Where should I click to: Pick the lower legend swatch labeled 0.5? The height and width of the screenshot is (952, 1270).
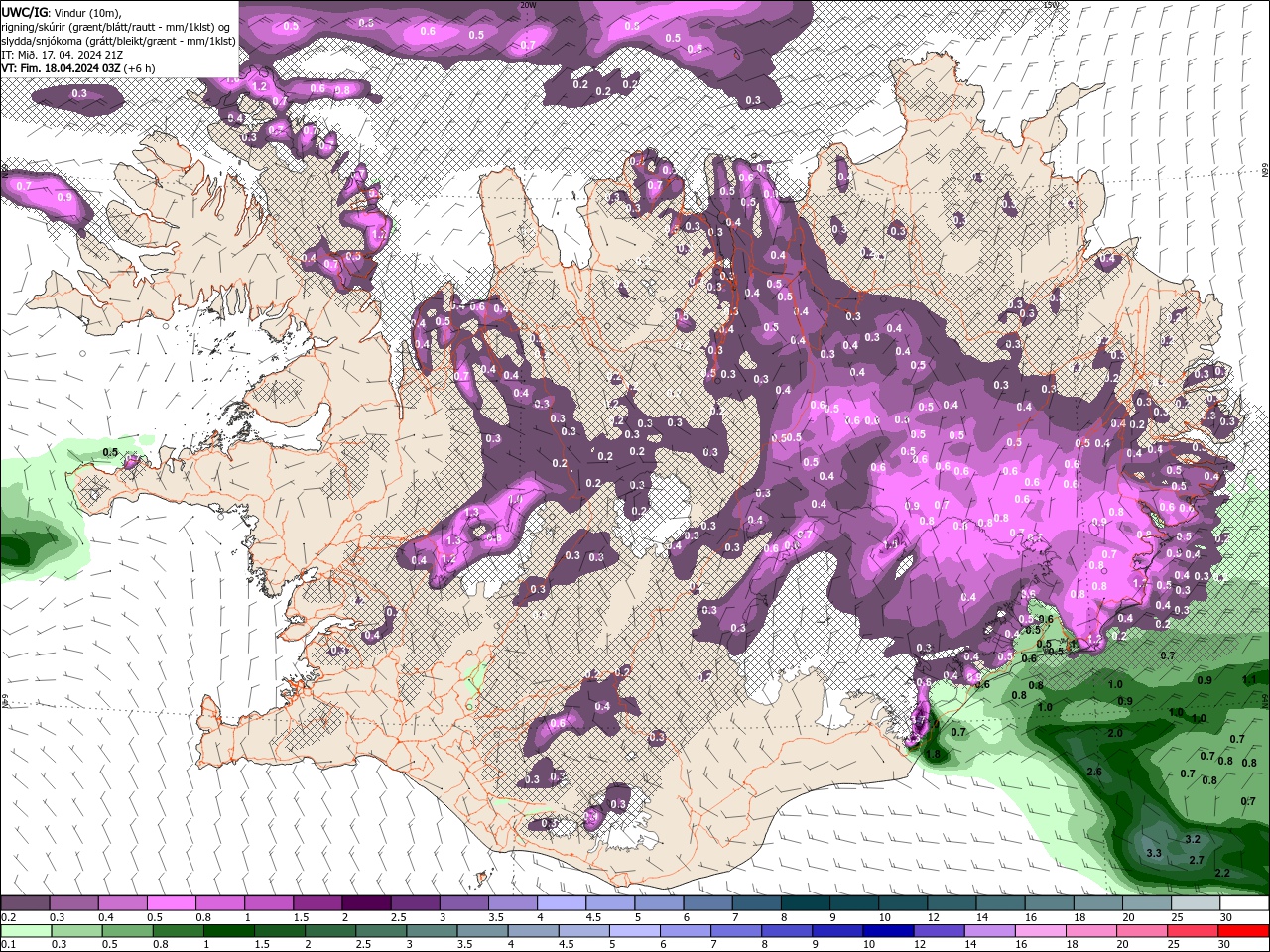127,931
